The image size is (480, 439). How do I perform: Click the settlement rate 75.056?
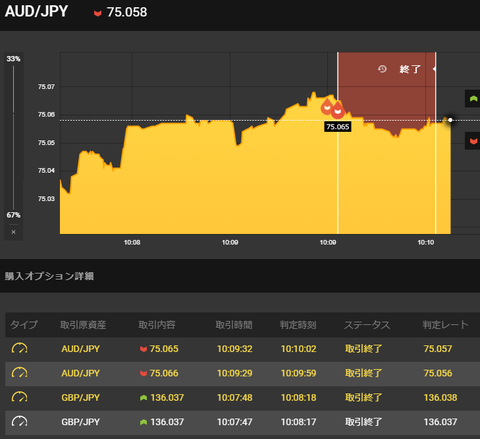click(438, 373)
